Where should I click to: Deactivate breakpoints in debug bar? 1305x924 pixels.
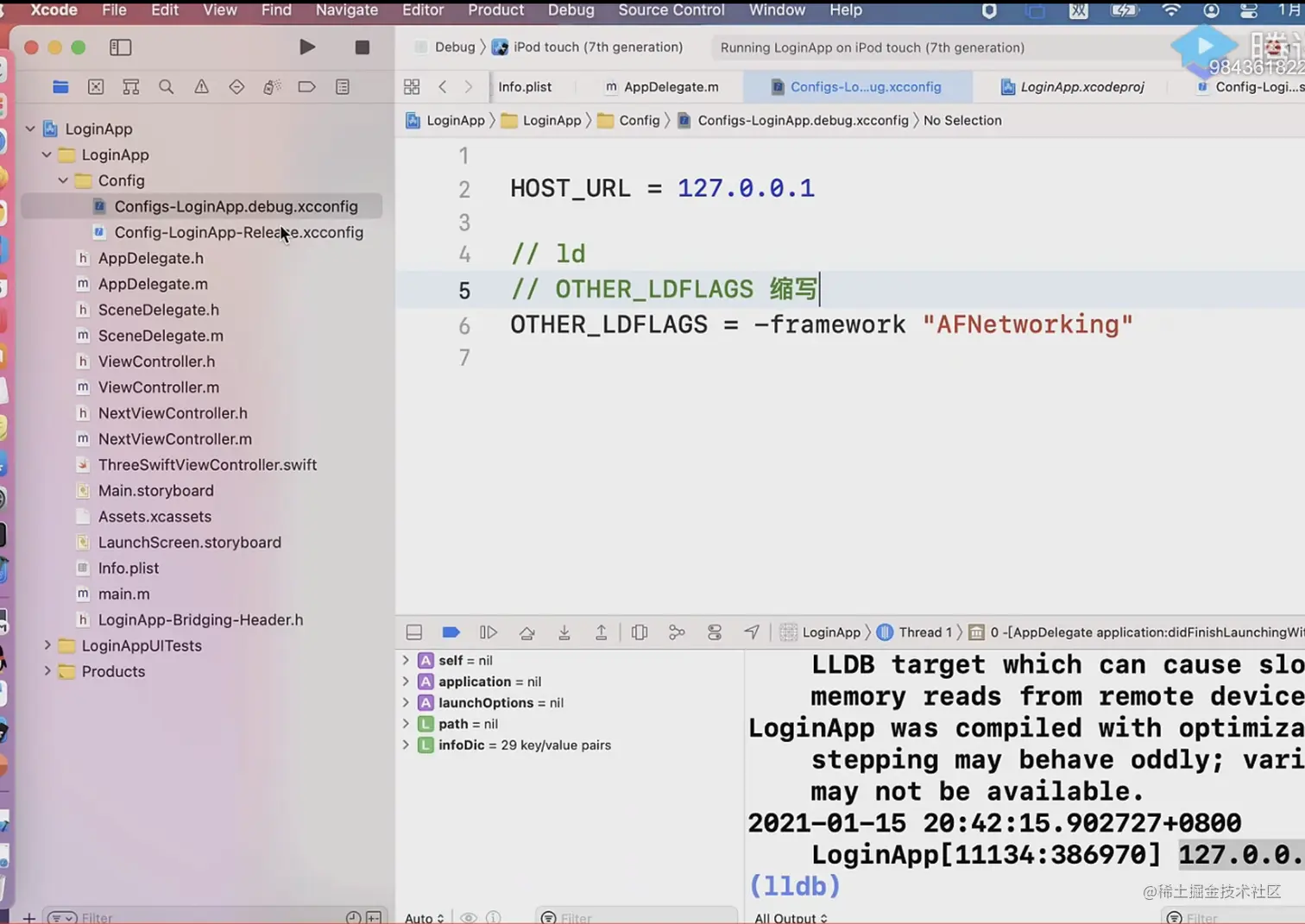(451, 632)
